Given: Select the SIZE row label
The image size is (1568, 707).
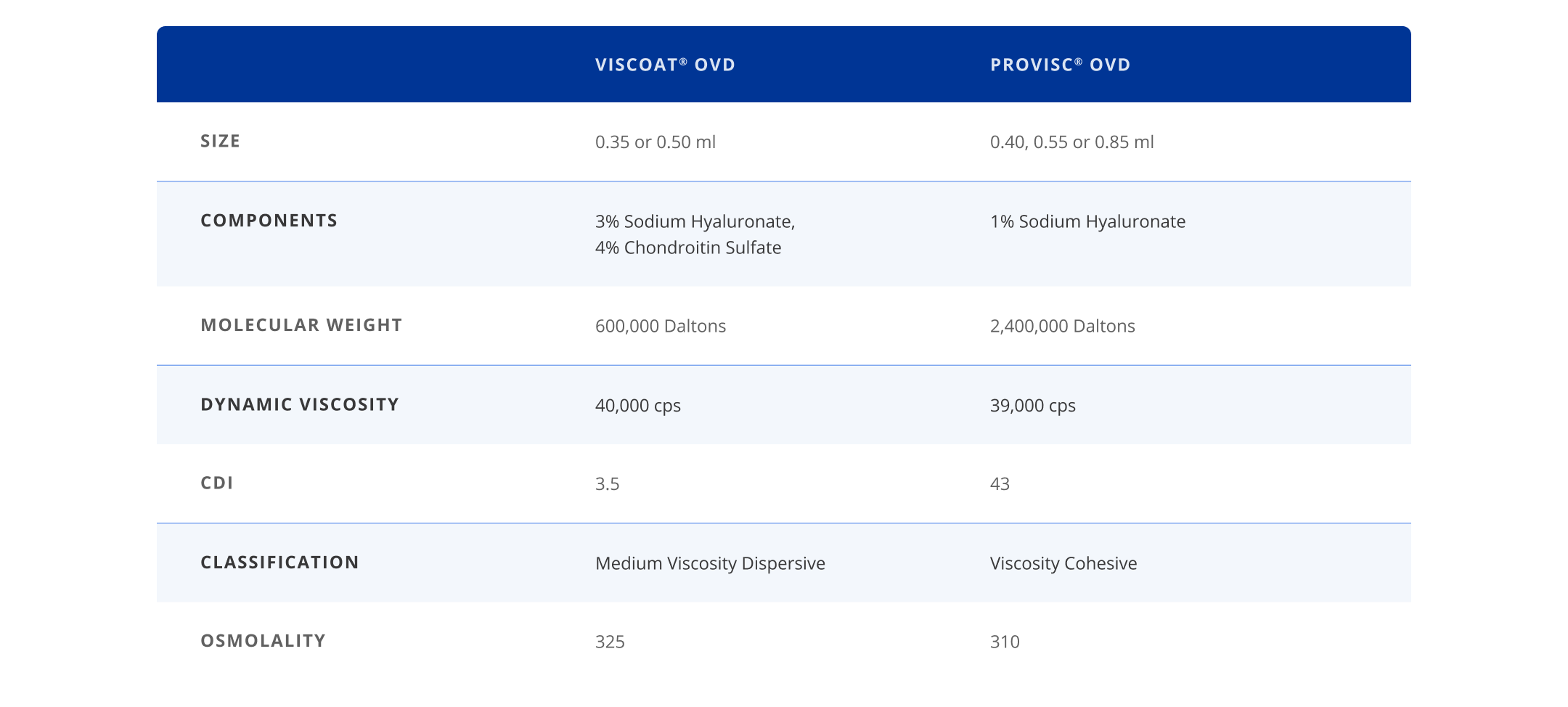Looking at the screenshot, I should tap(220, 142).
